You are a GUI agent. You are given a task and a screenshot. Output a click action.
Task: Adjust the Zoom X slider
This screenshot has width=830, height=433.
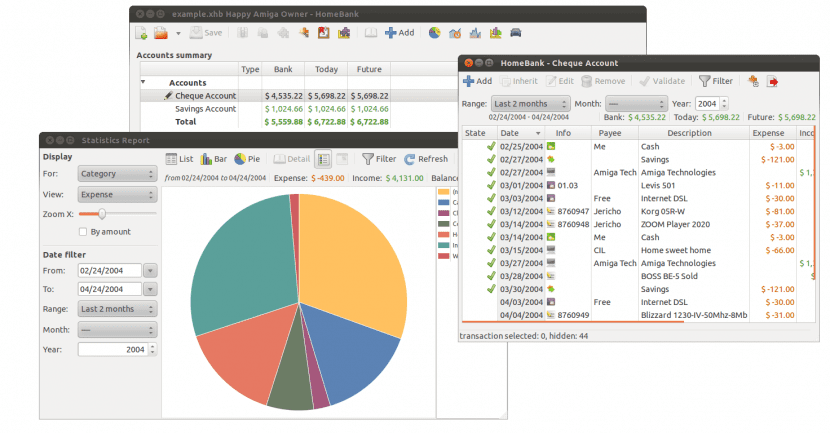tap(101, 214)
